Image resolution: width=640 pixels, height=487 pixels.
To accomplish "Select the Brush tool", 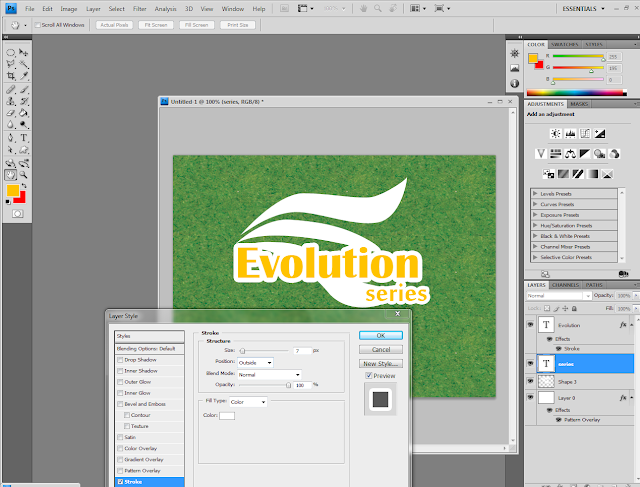I will (x=24, y=89).
